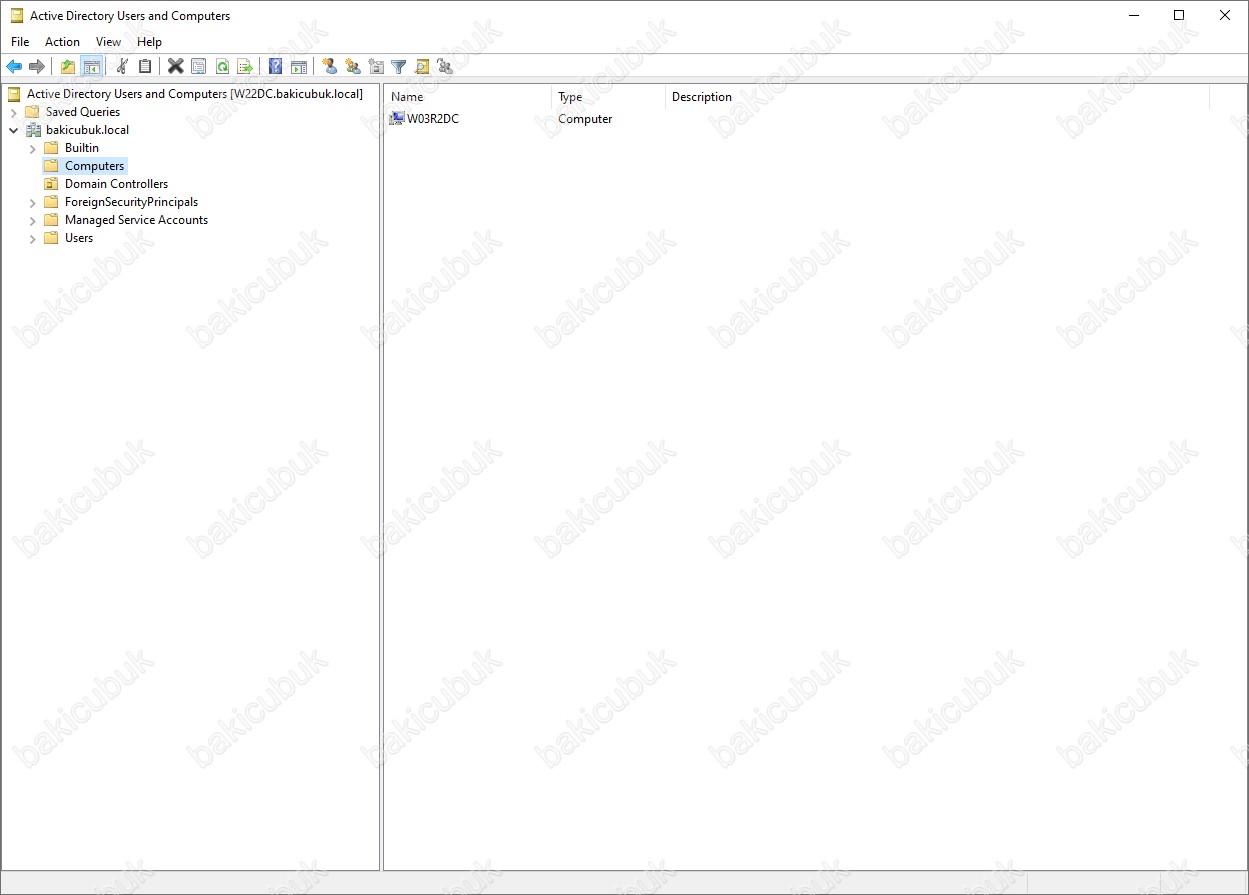Image resolution: width=1249 pixels, height=895 pixels.
Task: Click the Saved Queries folder icon
Action: [32, 112]
